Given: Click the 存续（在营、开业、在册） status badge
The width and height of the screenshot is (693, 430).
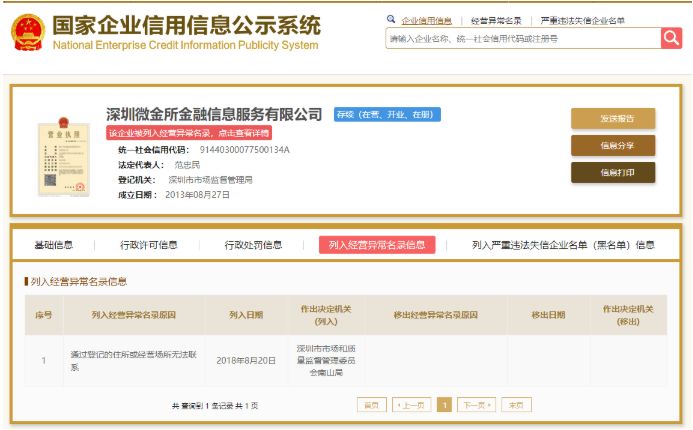Looking at the screenshot, I should click(387, 114).
